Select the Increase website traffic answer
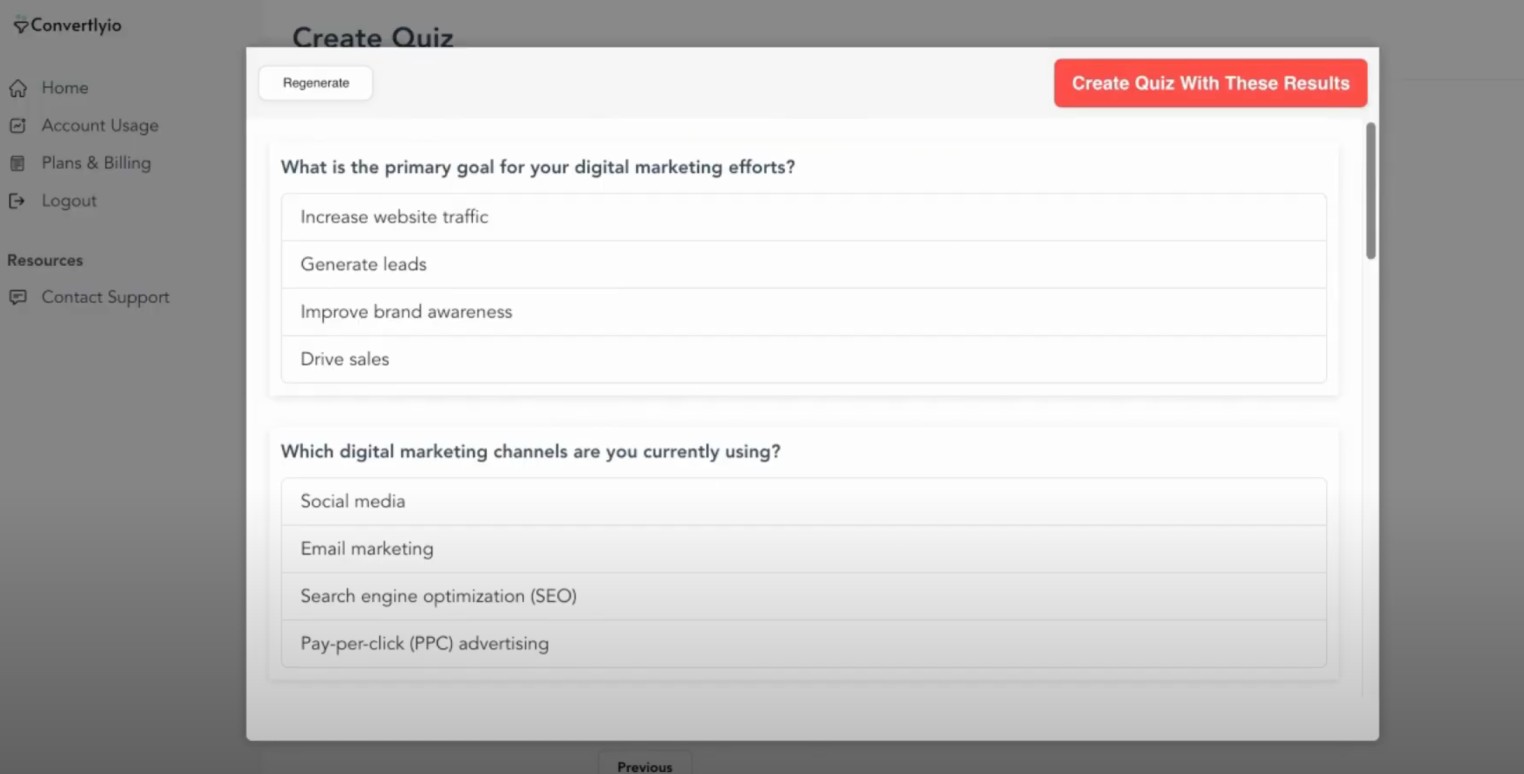Screen dimensions: 1524x774 [804, 217]
